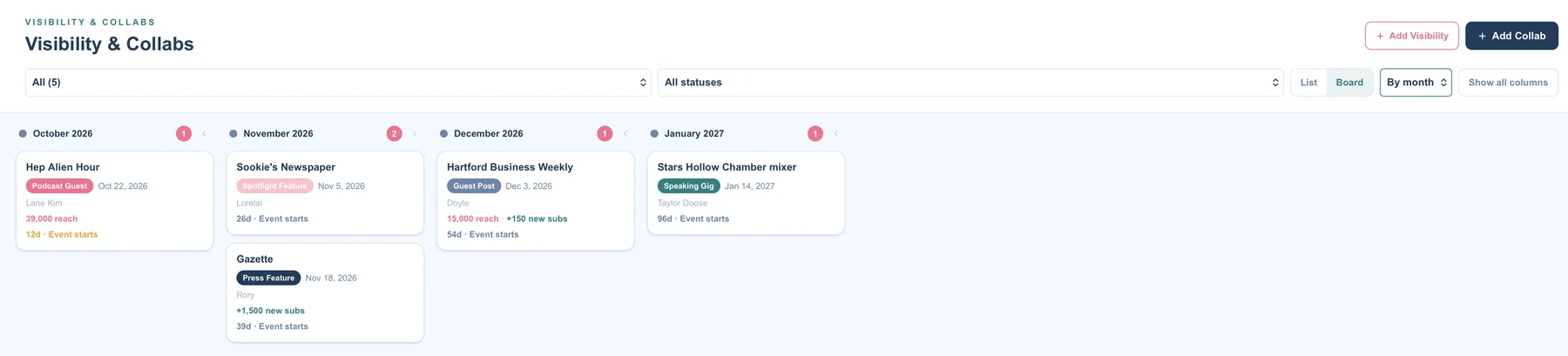Click the Oct 22, 2026 date
Screen dimensions: 1568x356
click(123, 186)
